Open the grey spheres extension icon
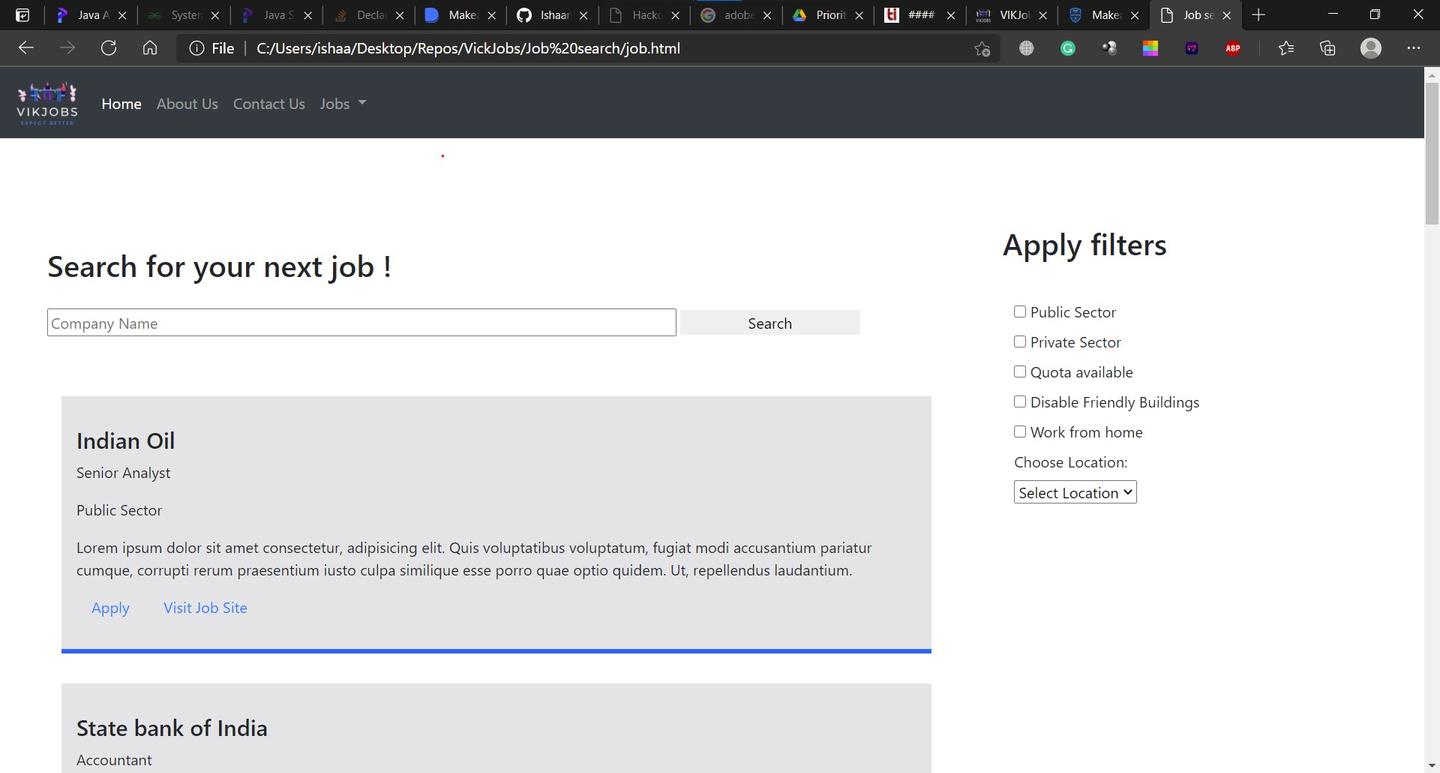1440x773 pixels. (x=1109, y=48)
